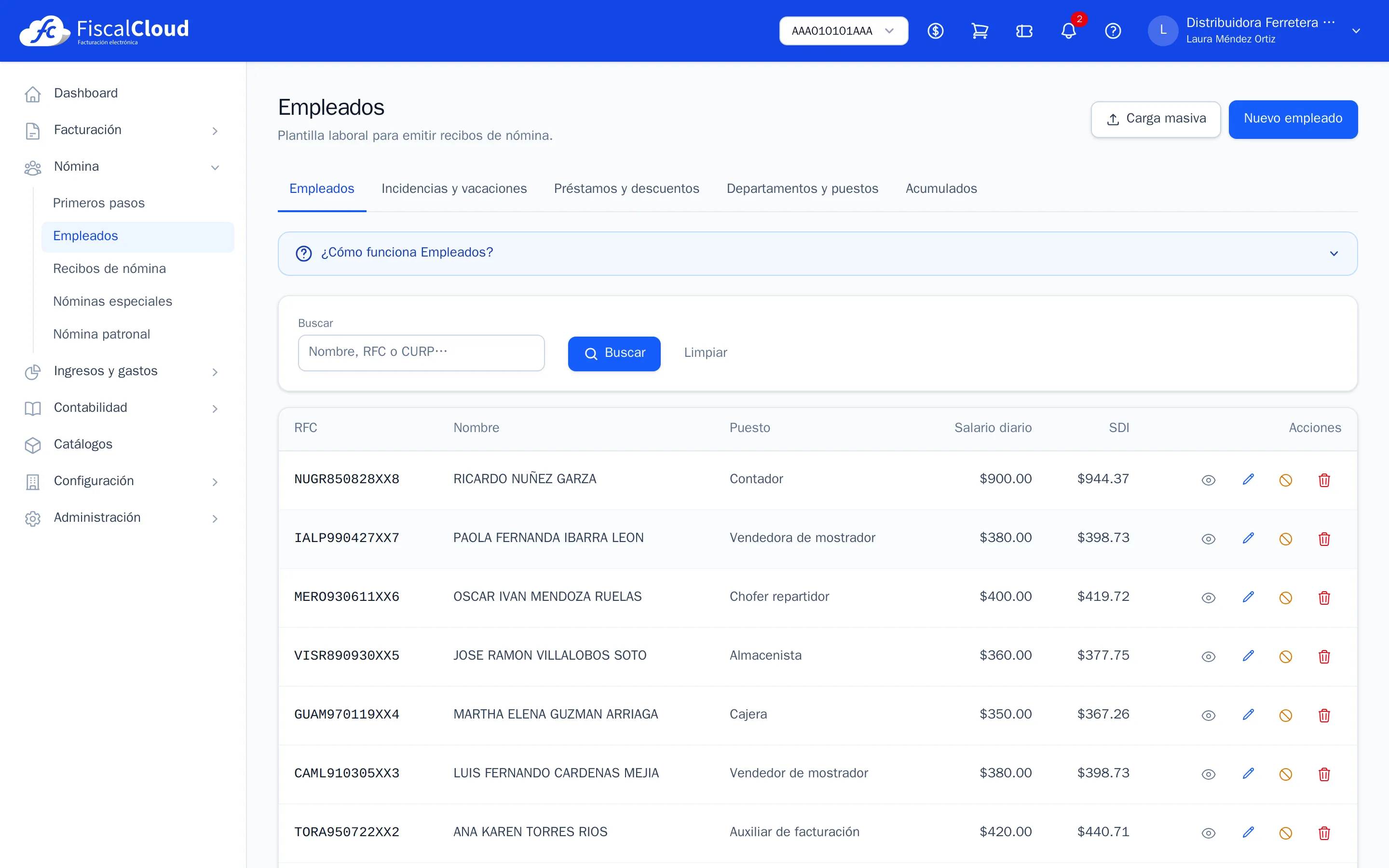The height and width of the screenshot is (868, 1389).
Task: Click the FiscalCloud logo
Action: click(x=104, y=31)
